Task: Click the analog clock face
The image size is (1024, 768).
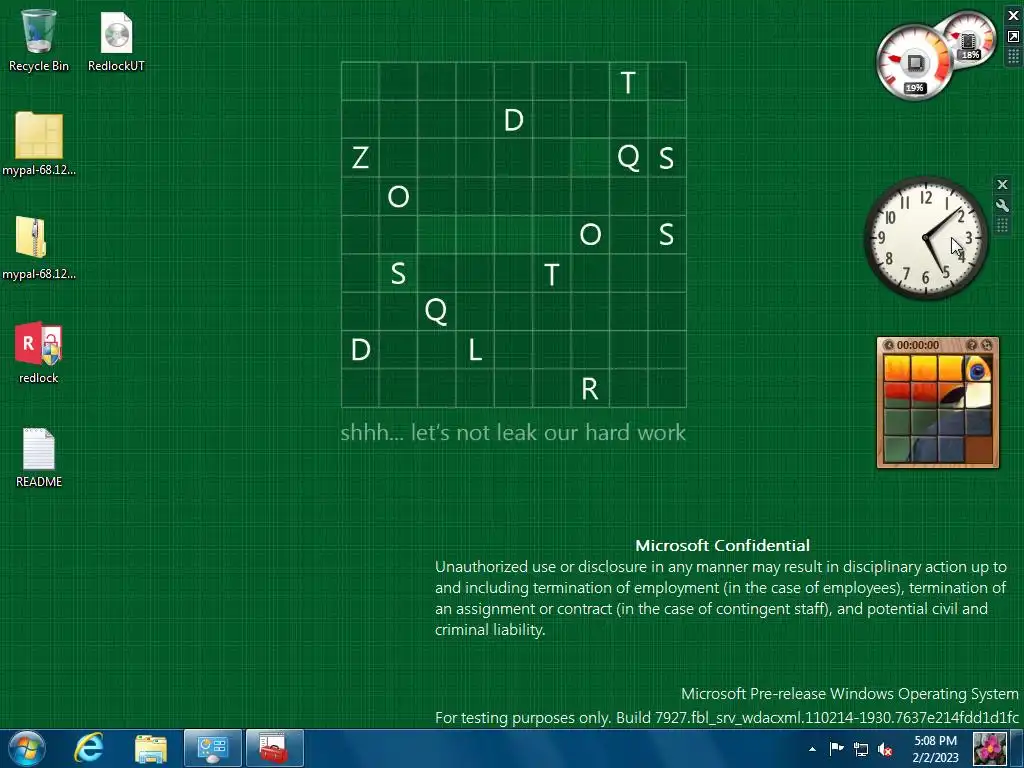Action: click(x=926, y=238)
